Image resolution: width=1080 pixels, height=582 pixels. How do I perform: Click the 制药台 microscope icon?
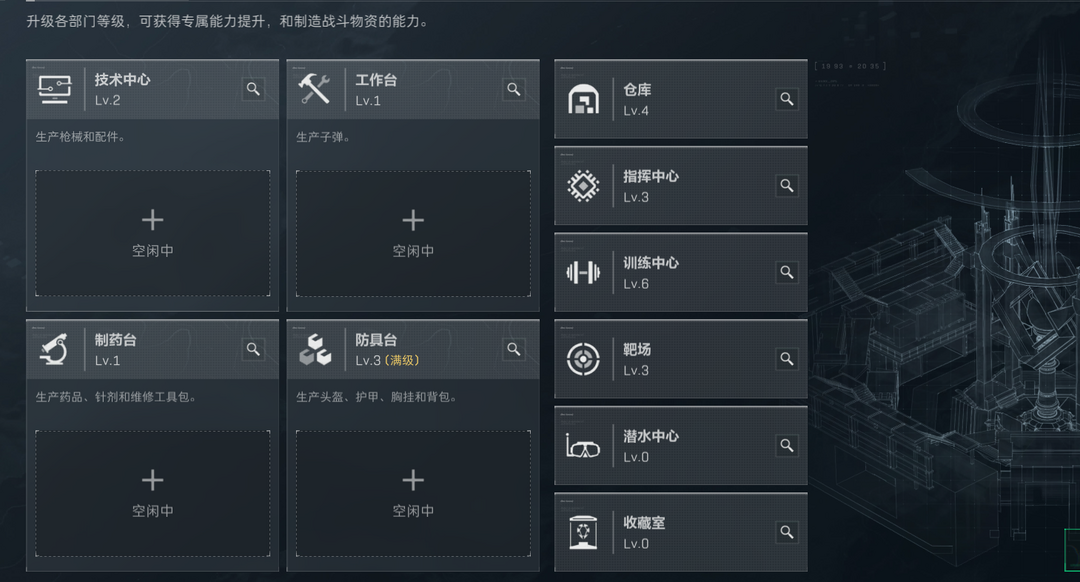click(55, 349)
